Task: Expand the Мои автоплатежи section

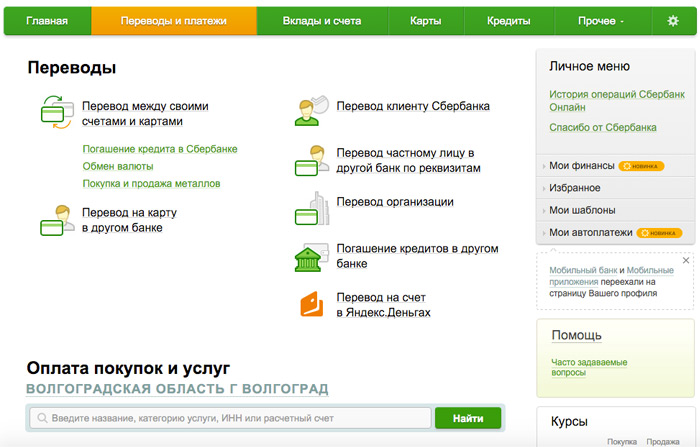Action: pyautogui.click(x=590, y=233)
